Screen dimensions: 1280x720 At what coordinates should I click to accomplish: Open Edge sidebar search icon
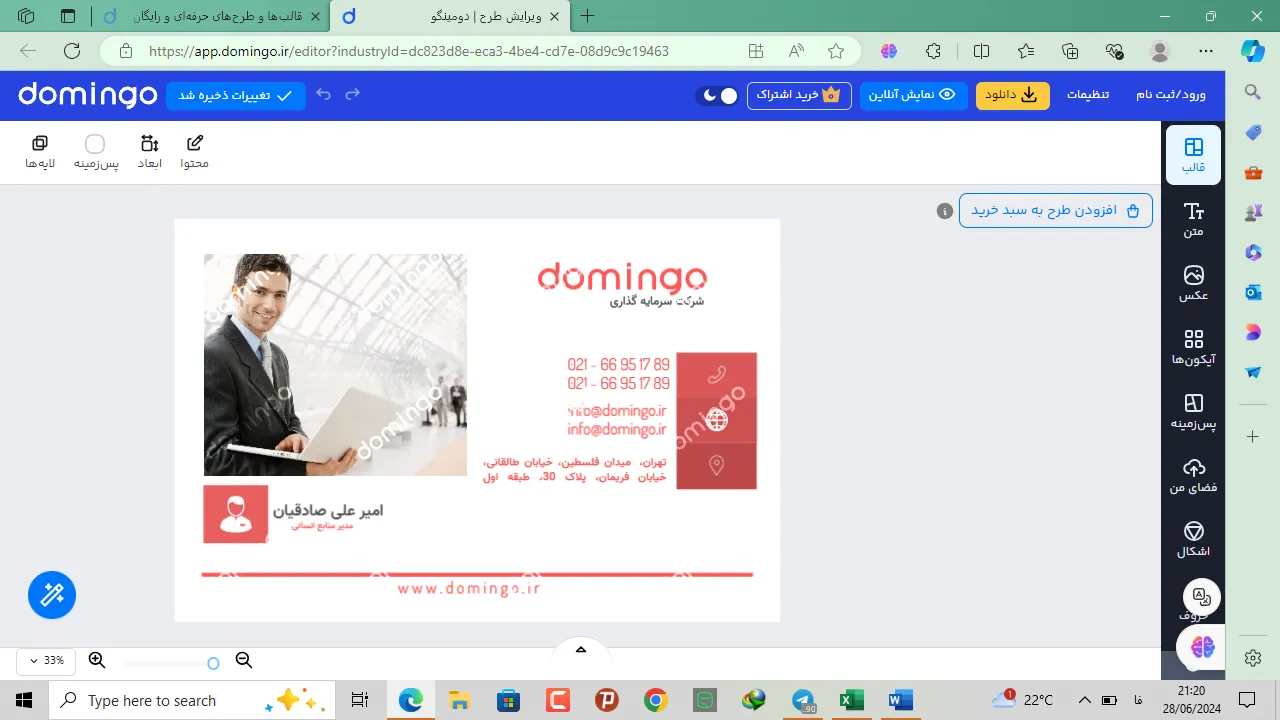pyautogui.click(x=1253, y=92)
